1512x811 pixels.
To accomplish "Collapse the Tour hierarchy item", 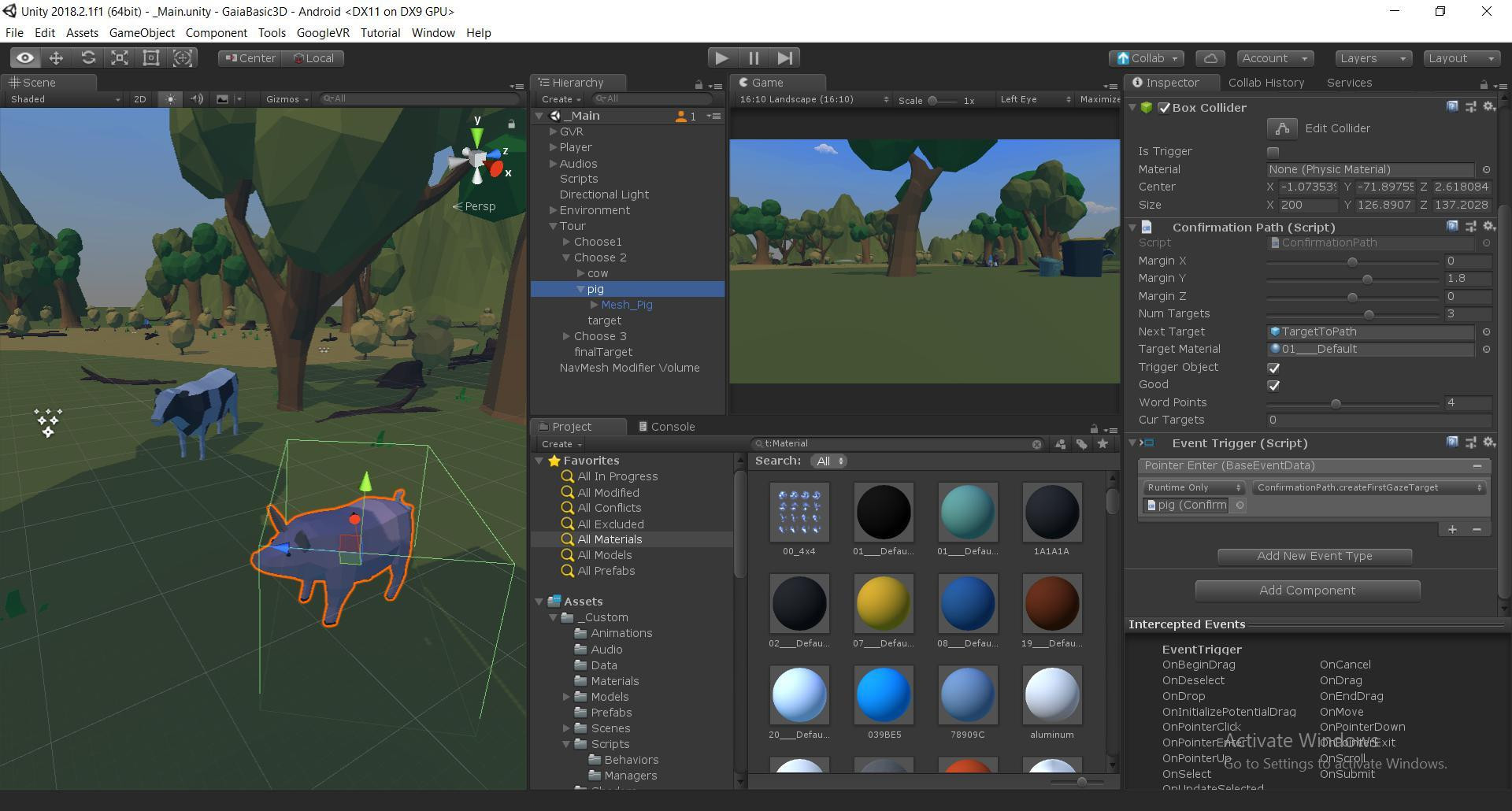I will pyautogui.click(x=553, y=226).
